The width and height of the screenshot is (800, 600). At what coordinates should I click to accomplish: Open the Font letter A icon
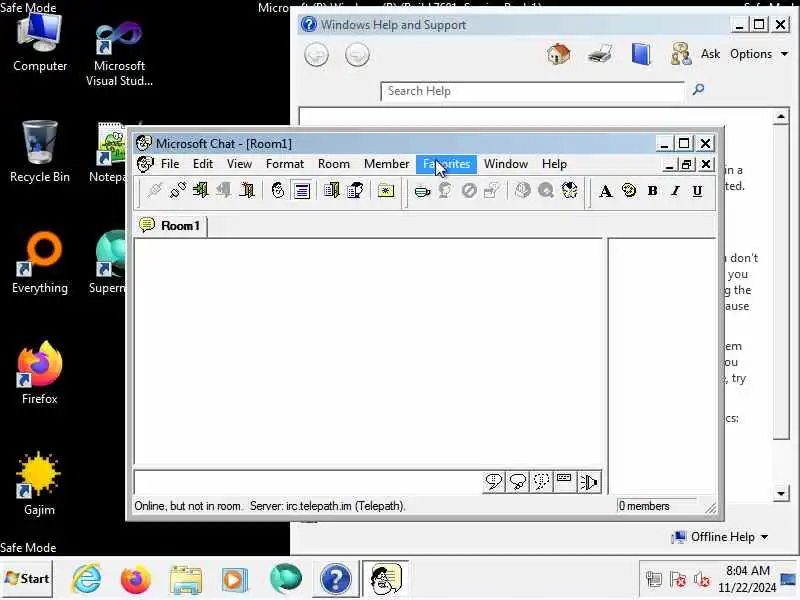pos(606,191)
